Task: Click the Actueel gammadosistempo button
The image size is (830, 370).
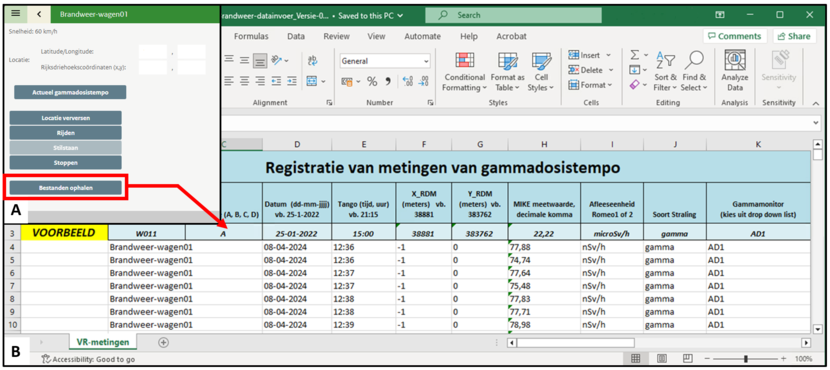Action: (x=70, y=92)
